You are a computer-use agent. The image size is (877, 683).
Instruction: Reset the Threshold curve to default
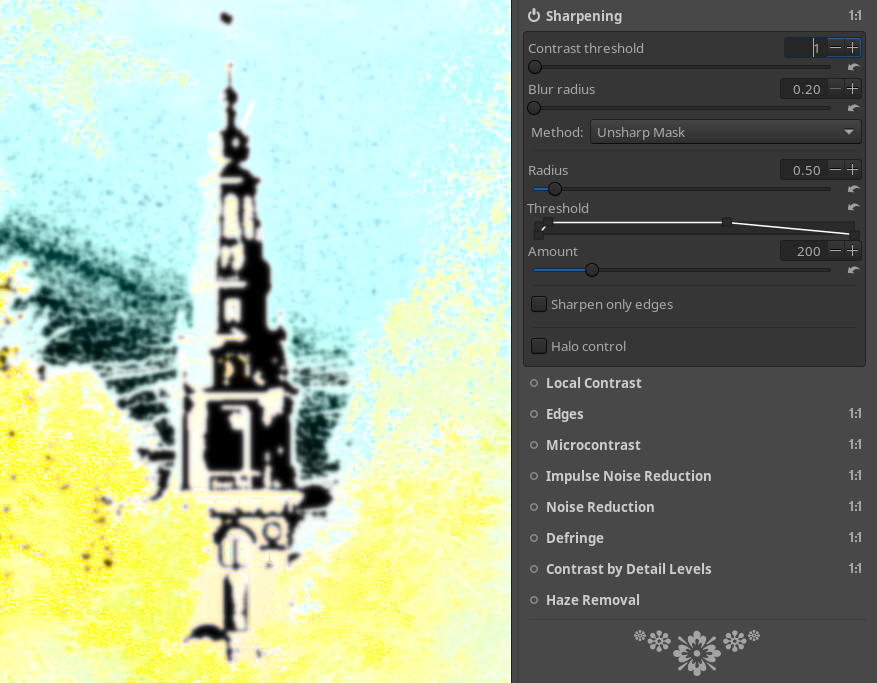(x=853, y=208)
